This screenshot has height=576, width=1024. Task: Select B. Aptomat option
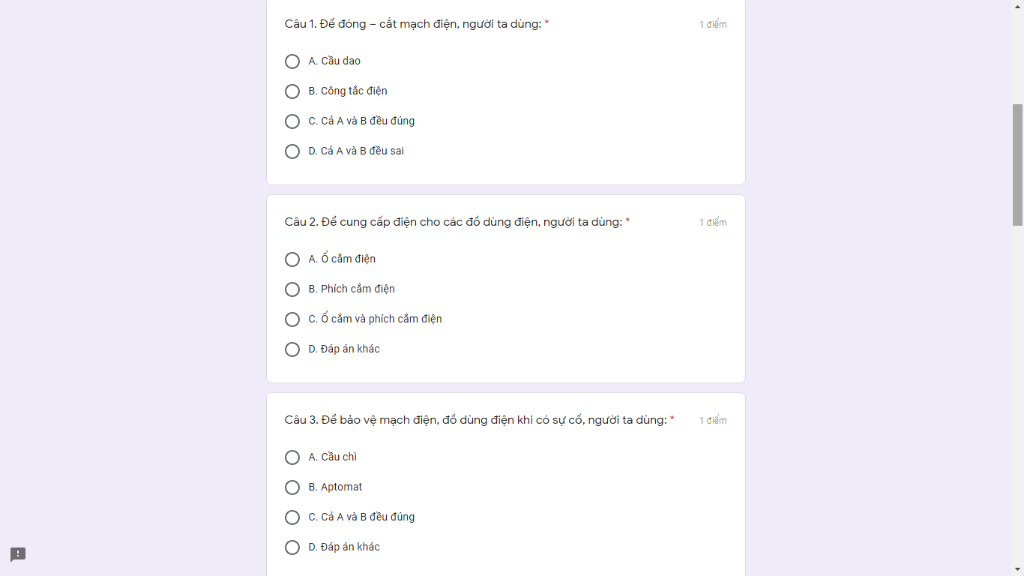[292, 487]
